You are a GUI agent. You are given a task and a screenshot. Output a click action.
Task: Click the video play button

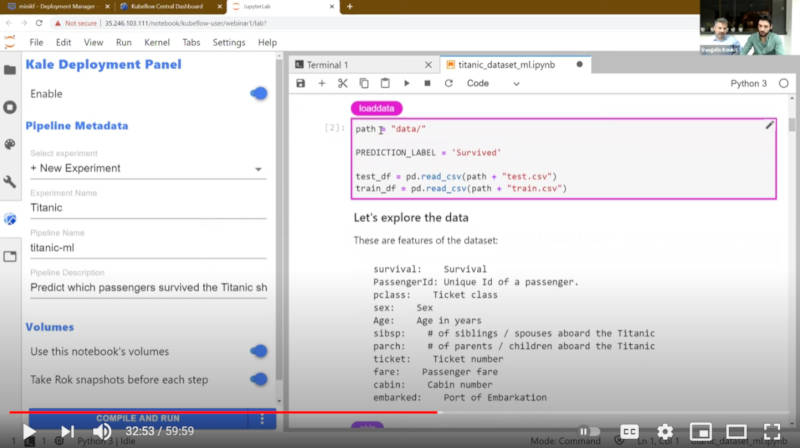click(x=29, y=432)
